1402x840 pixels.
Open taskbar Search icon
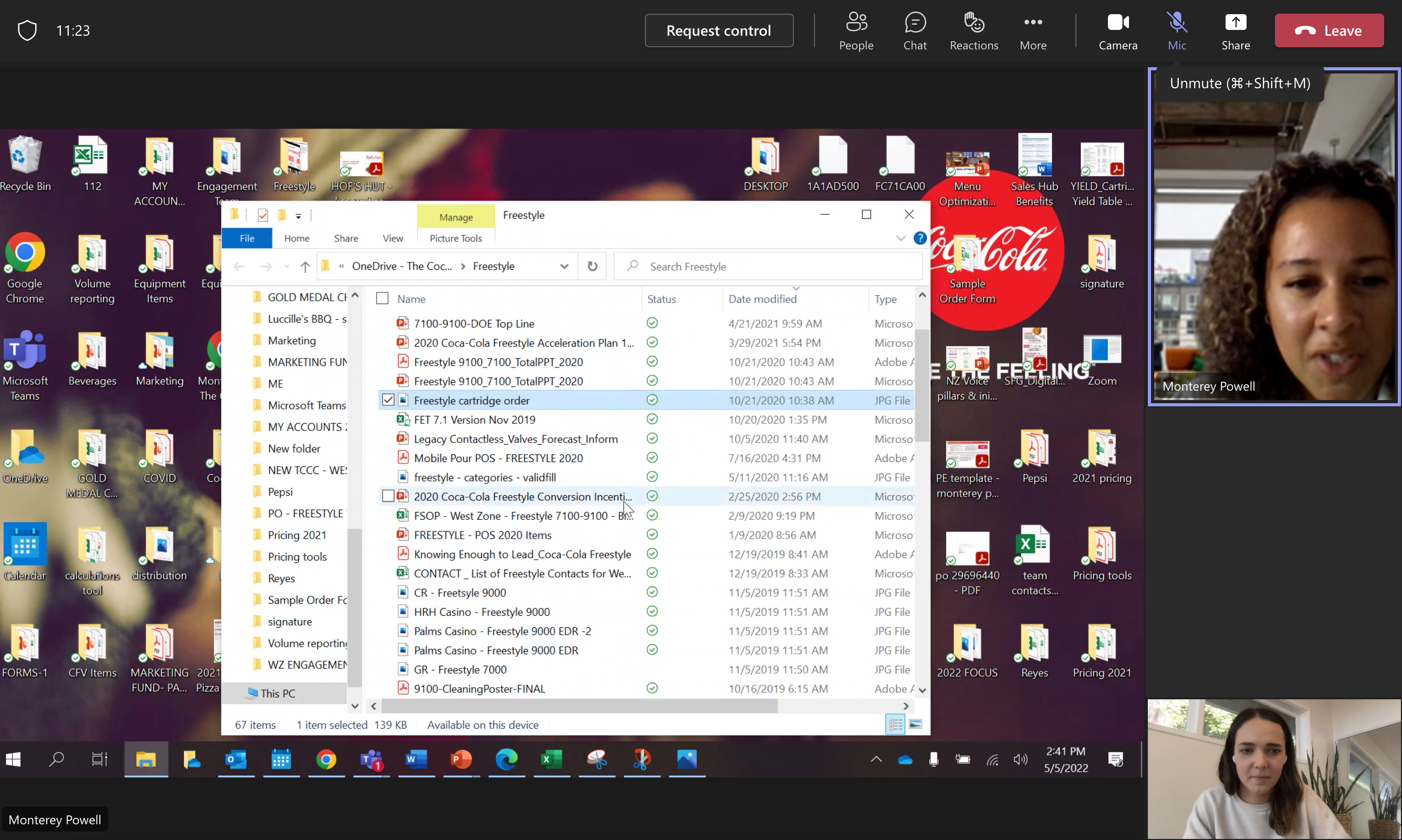(56, 760)
